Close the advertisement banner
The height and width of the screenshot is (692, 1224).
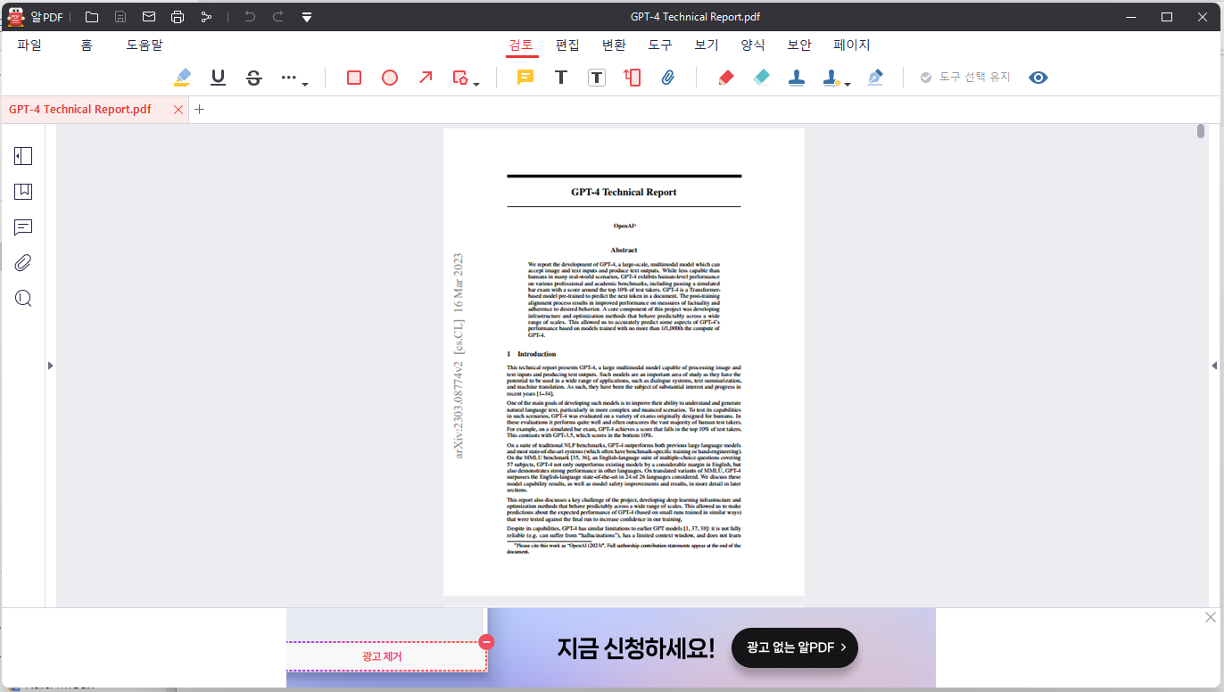click(x=1211, y=618)
